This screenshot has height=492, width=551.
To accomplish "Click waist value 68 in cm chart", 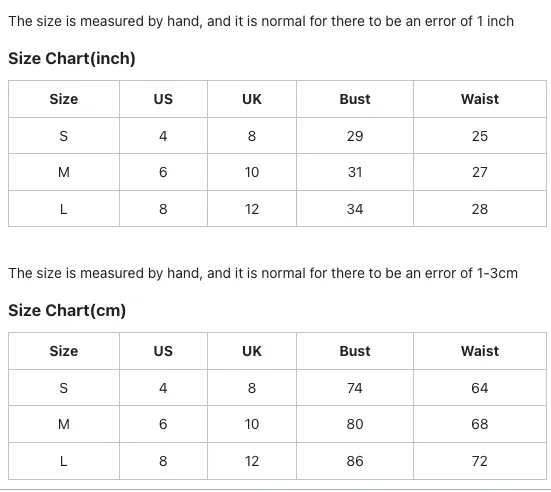I will coord(480,424).
